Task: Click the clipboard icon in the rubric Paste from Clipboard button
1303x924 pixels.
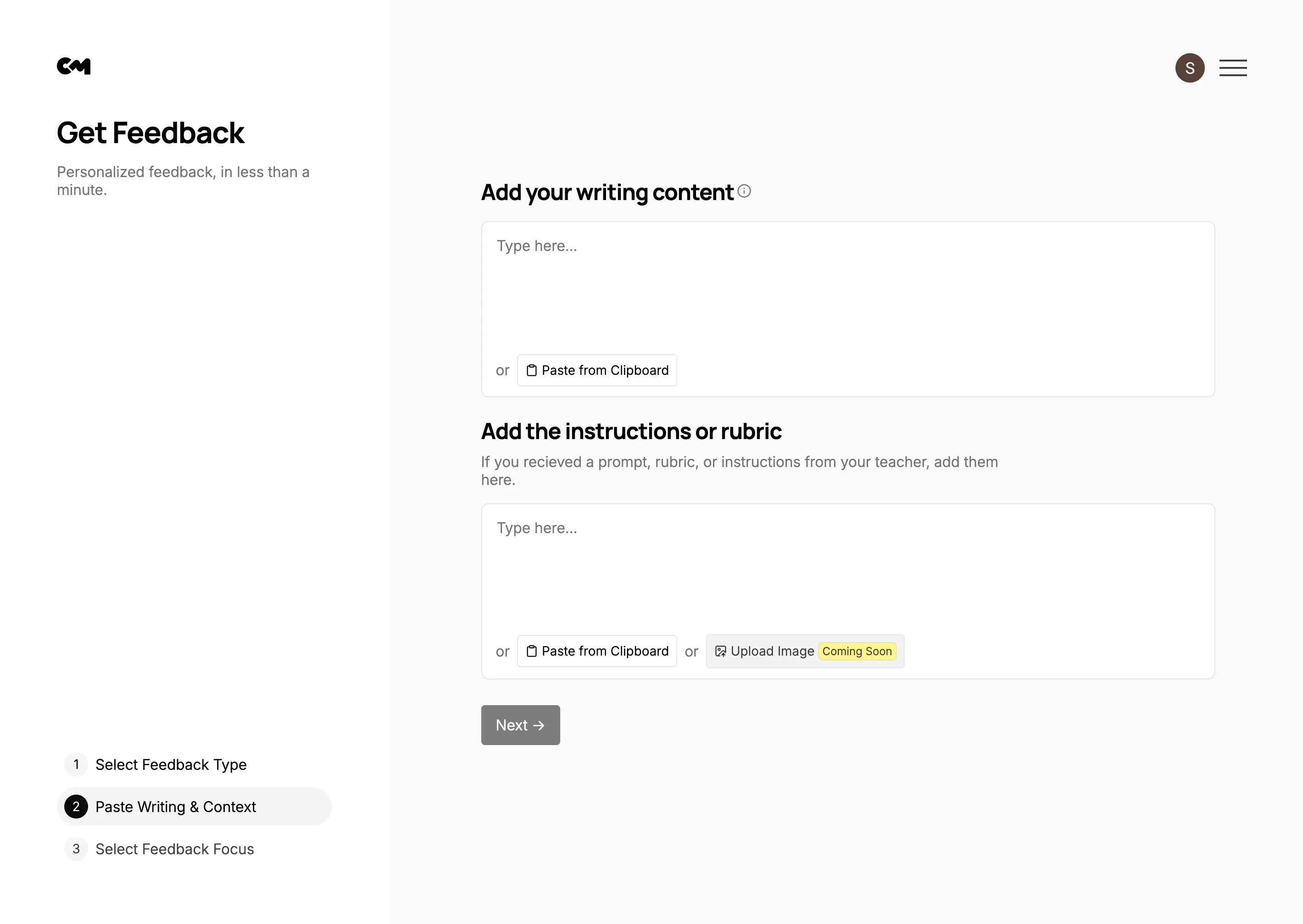Action: (532, 651)
